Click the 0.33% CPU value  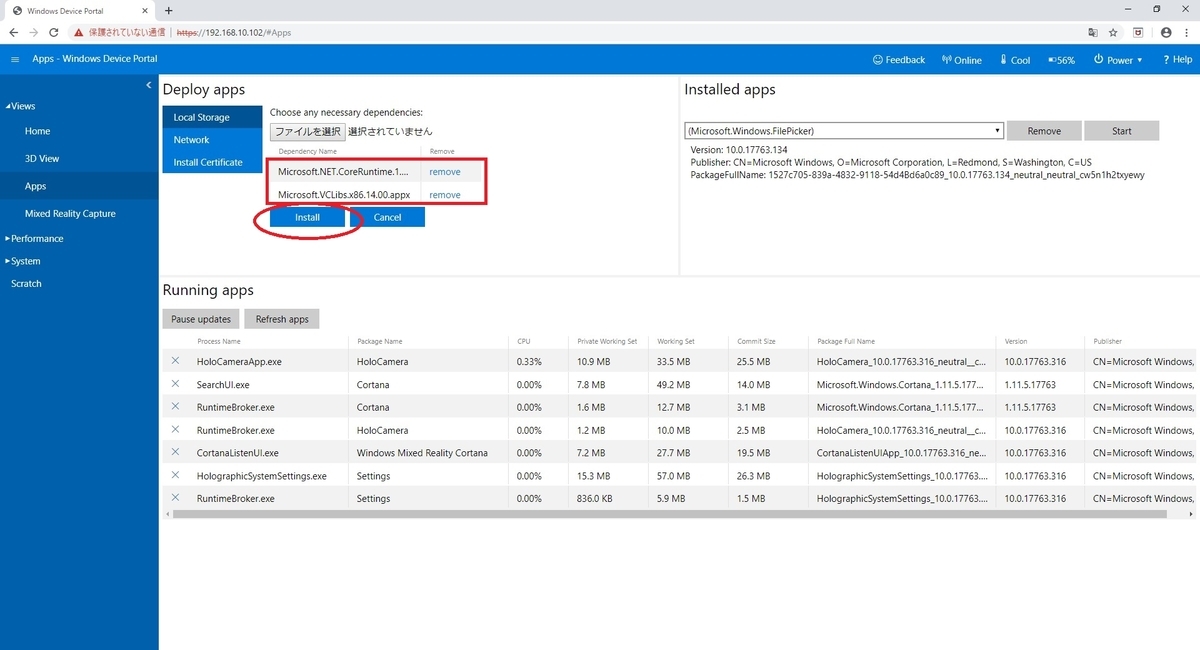pos(529,361)
